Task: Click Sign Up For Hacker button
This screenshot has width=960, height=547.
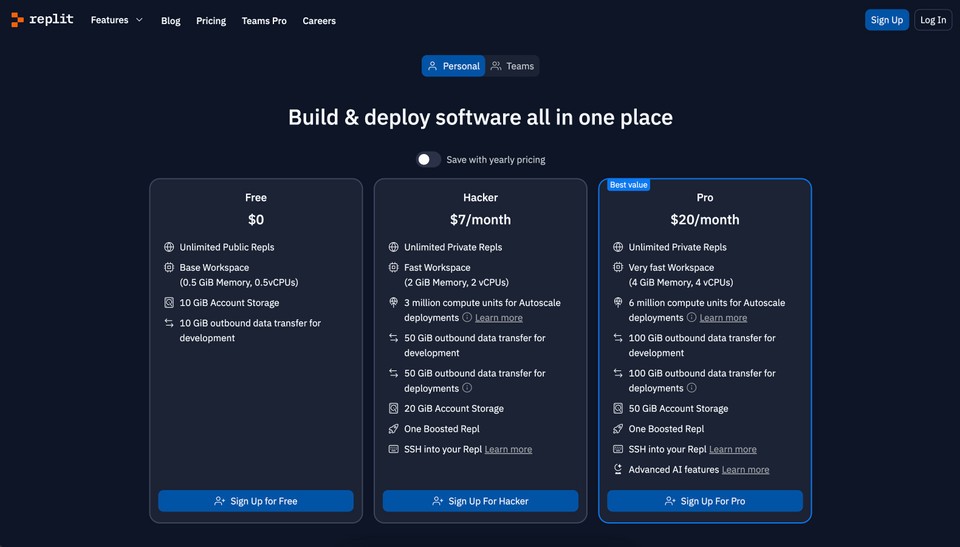Action: tap(481, 501)
